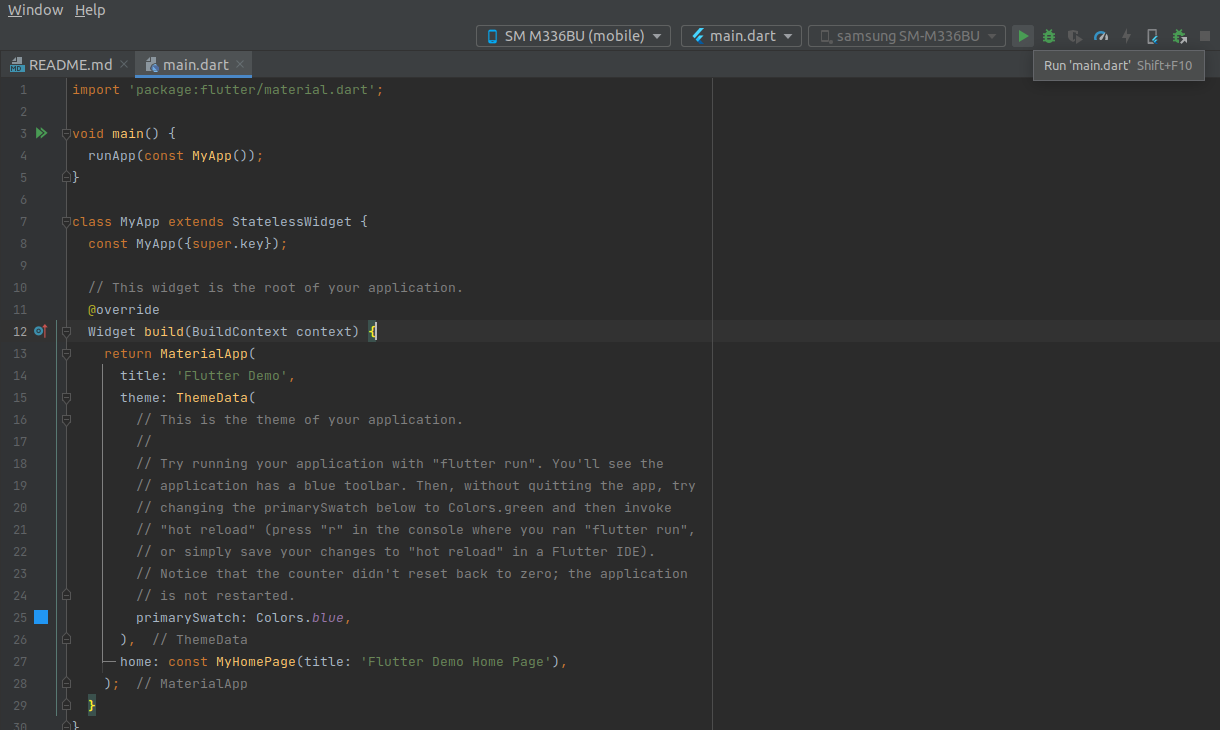
Task: Collapse the void main() function fold
Action: coord(66,133)
